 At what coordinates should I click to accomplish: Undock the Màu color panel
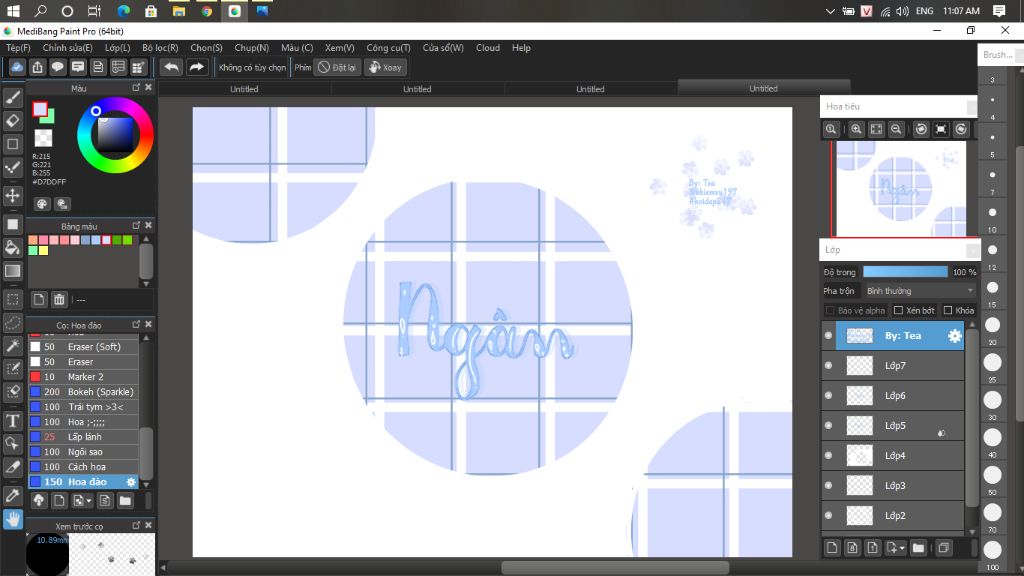point(136,88)
